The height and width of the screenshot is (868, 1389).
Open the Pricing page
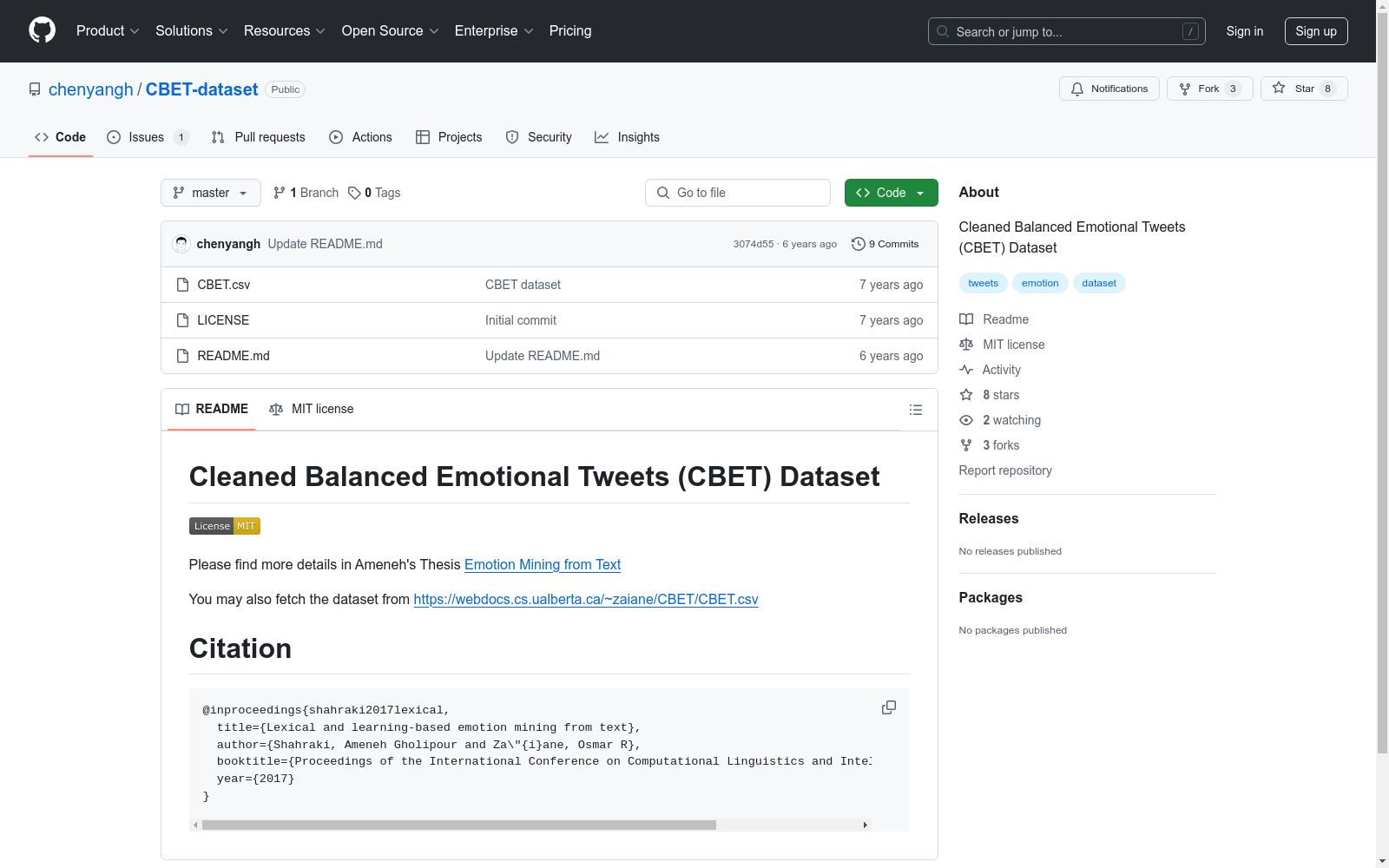coord(570,31)
